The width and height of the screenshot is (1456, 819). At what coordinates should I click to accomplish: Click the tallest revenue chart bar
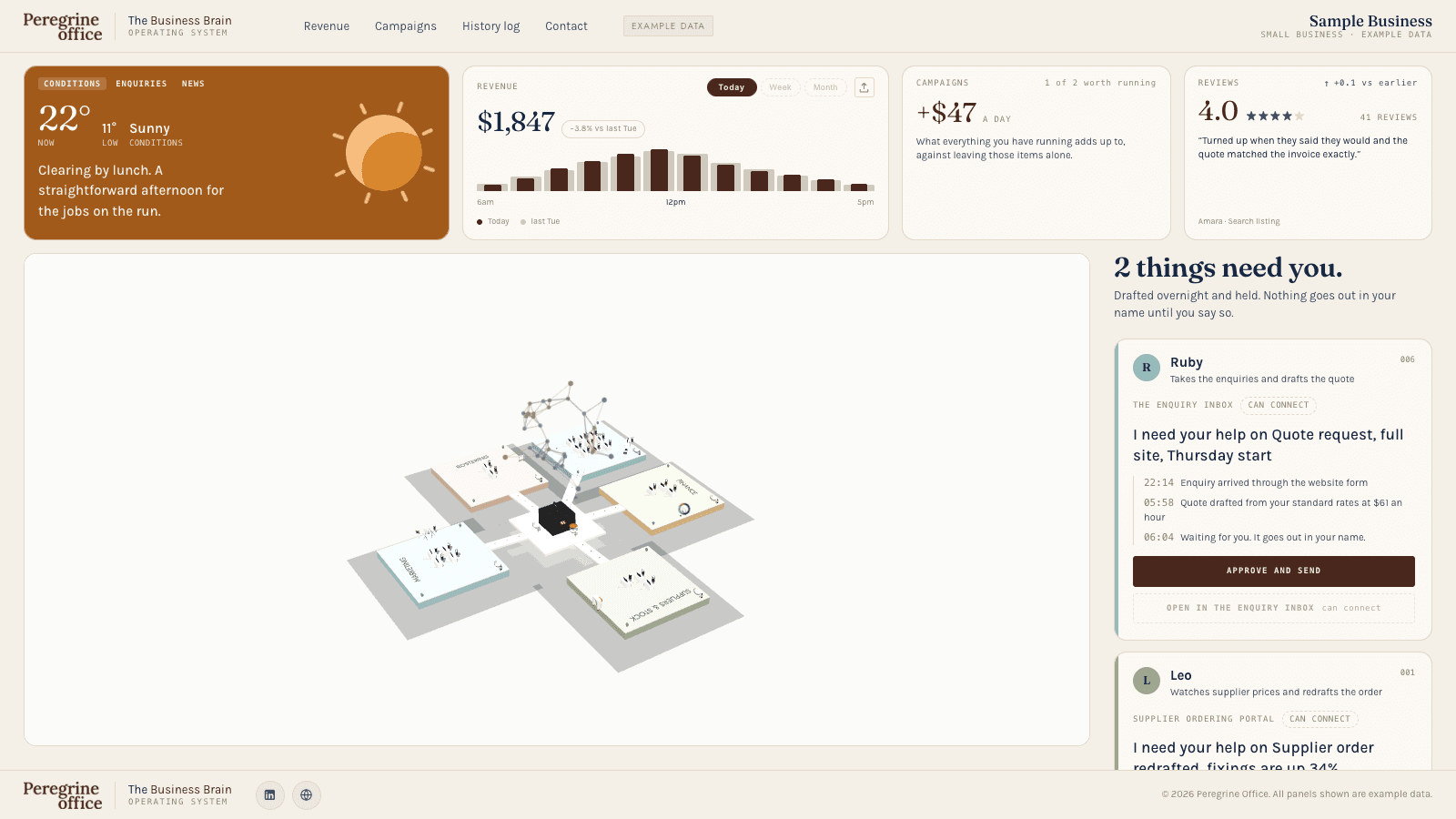click(x=660, y=170)
